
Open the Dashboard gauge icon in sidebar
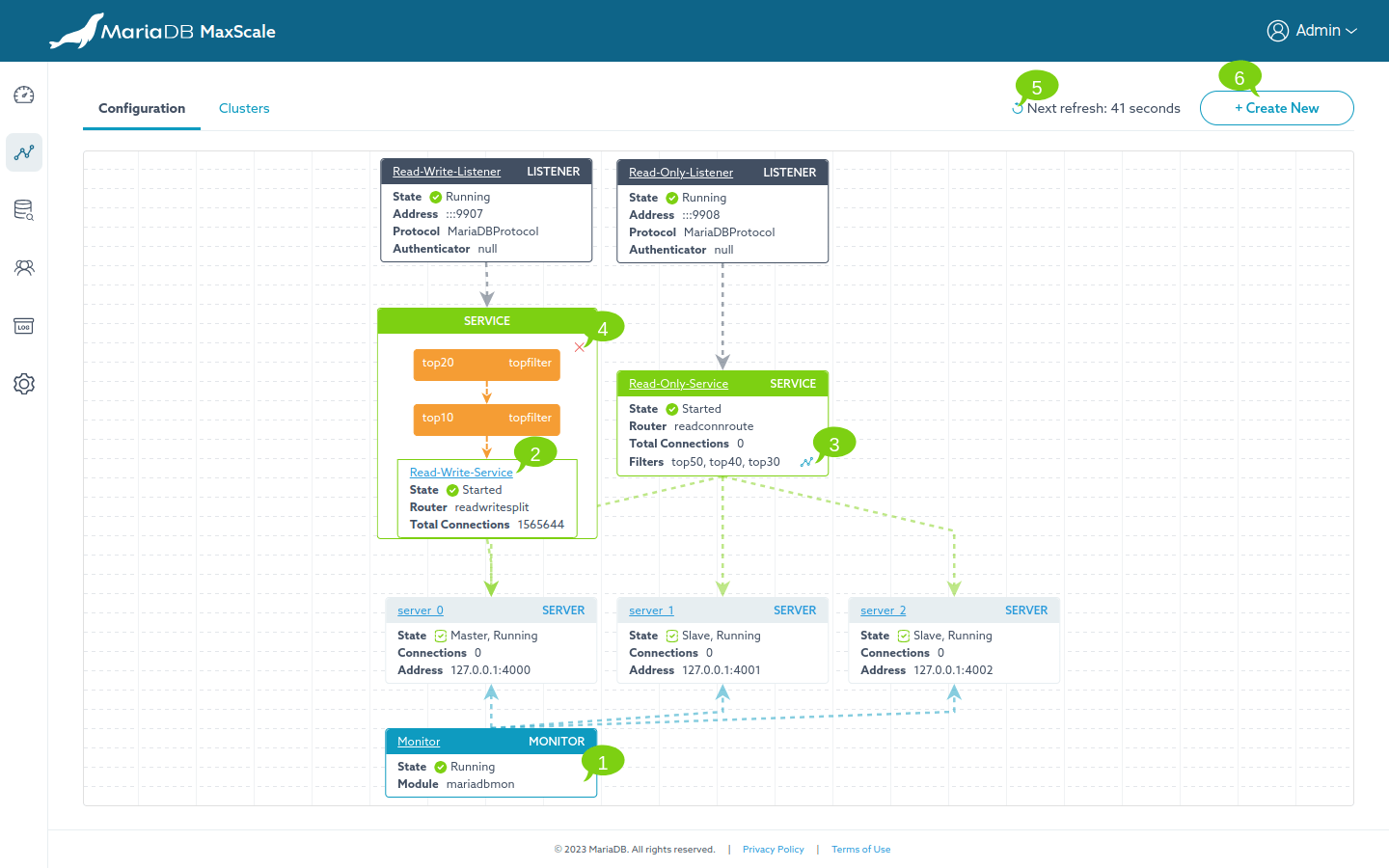coord(24,95)
